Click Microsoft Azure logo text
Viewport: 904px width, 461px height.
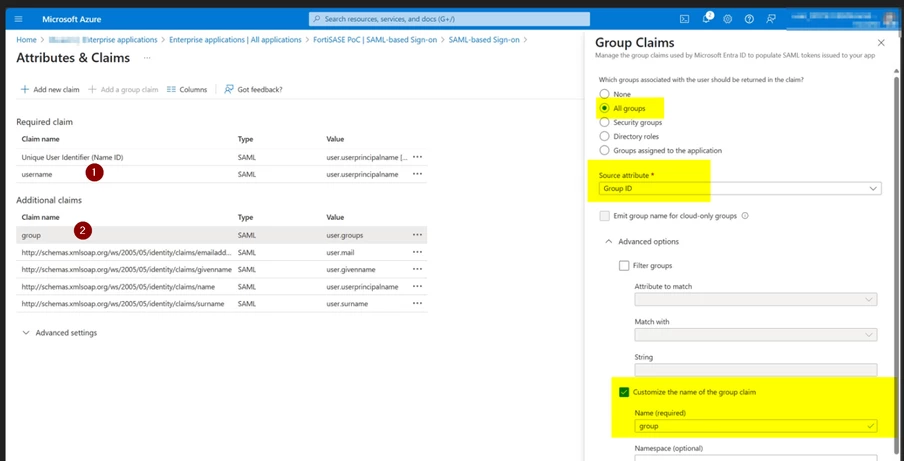pyautogui.click(x=71, y=19)
